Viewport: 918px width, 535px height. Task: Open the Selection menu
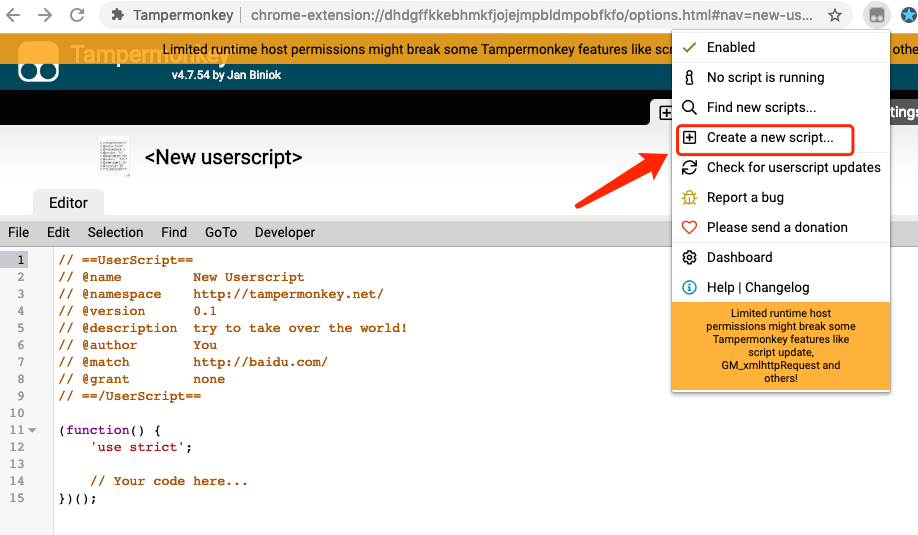click(x=115, y=232)
